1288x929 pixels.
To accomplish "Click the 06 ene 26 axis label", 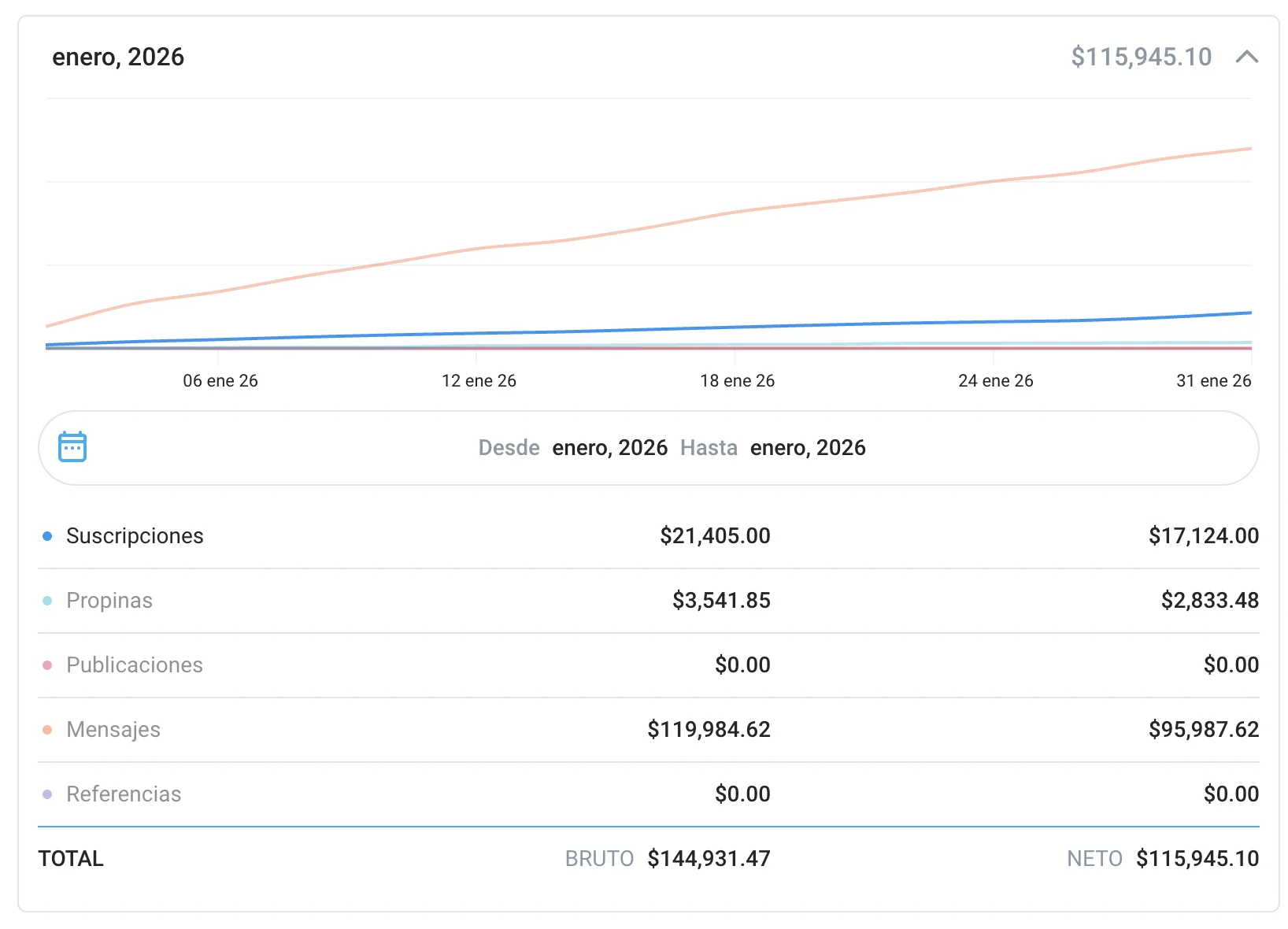I will pos(220,381).
